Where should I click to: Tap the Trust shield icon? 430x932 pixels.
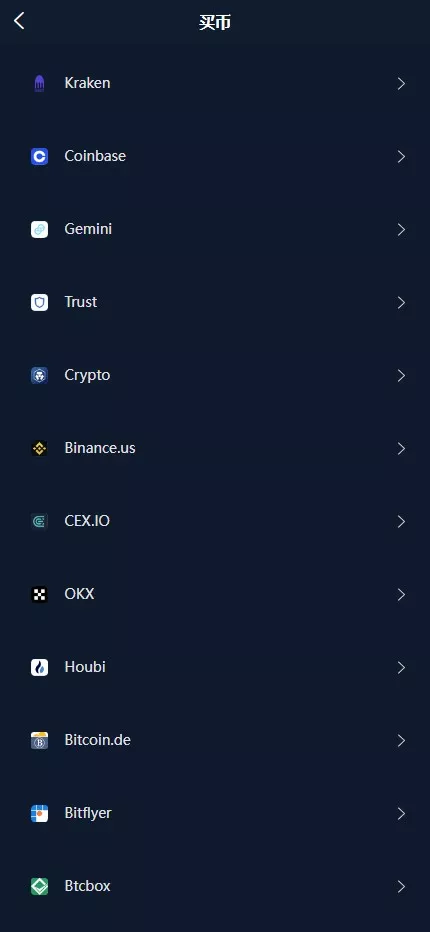tap(39, 303)
